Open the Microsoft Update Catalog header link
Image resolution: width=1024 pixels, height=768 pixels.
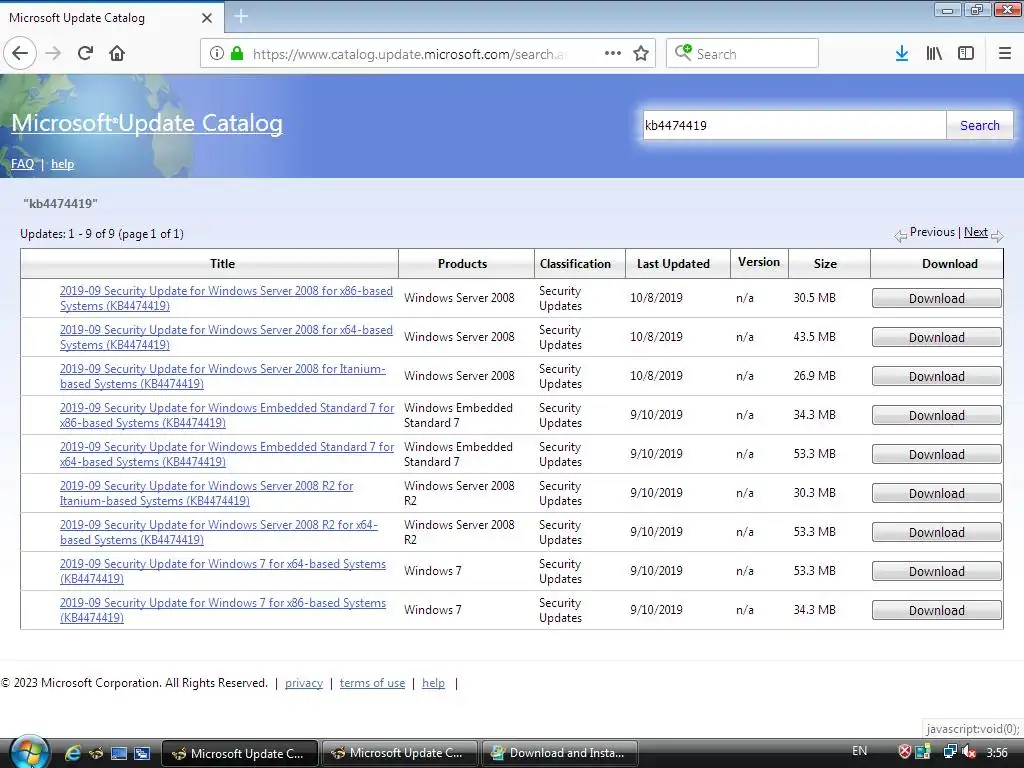click(x=147, y=123)
